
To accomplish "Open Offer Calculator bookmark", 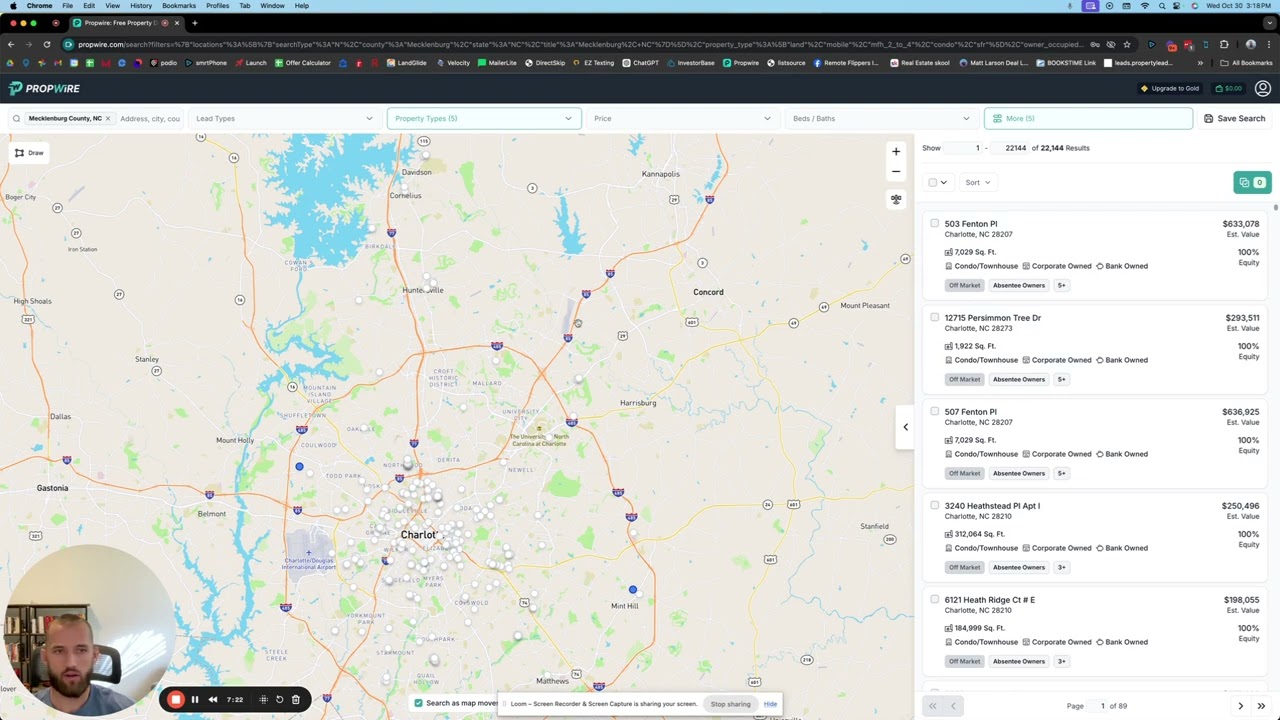I will click(302, 63).
